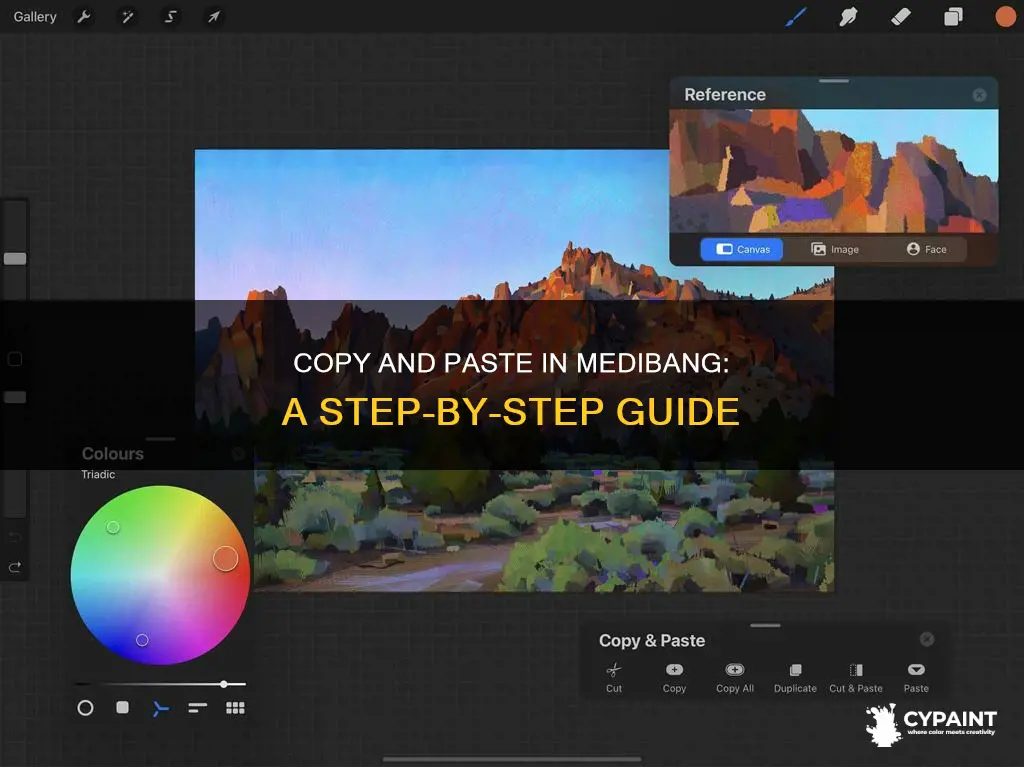
Task: Click the undo arrow in sidebar
Action: click(x=14, y=537)
